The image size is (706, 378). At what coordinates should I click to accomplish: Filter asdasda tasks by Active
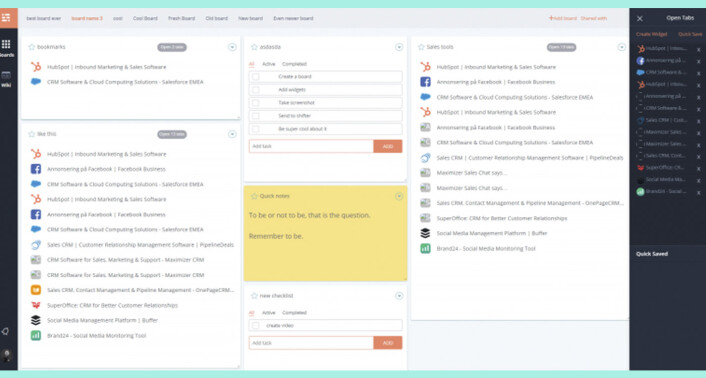coord(269,64)
